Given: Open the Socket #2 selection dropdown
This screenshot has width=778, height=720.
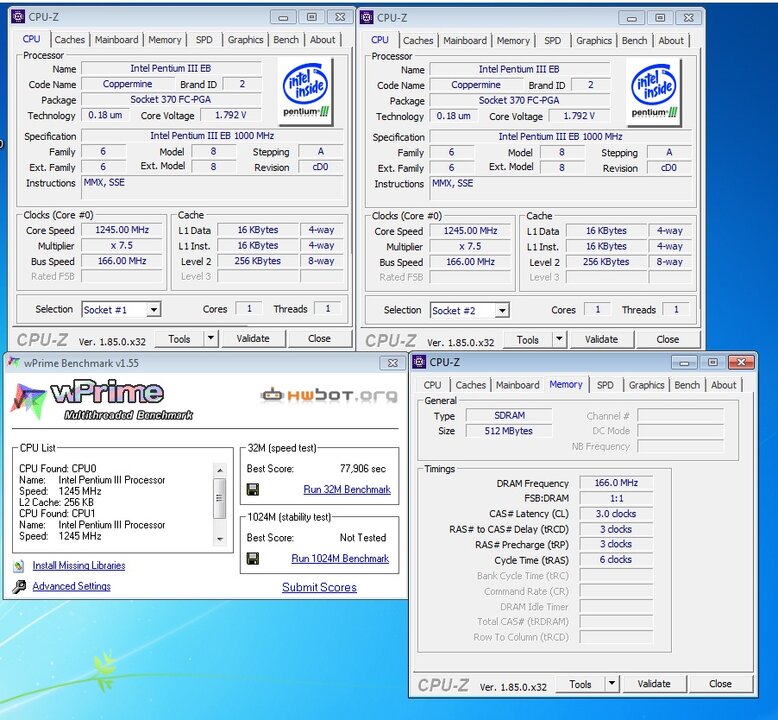Looking at the screenshot, I should pyautogui.click(x=502, y=311).
